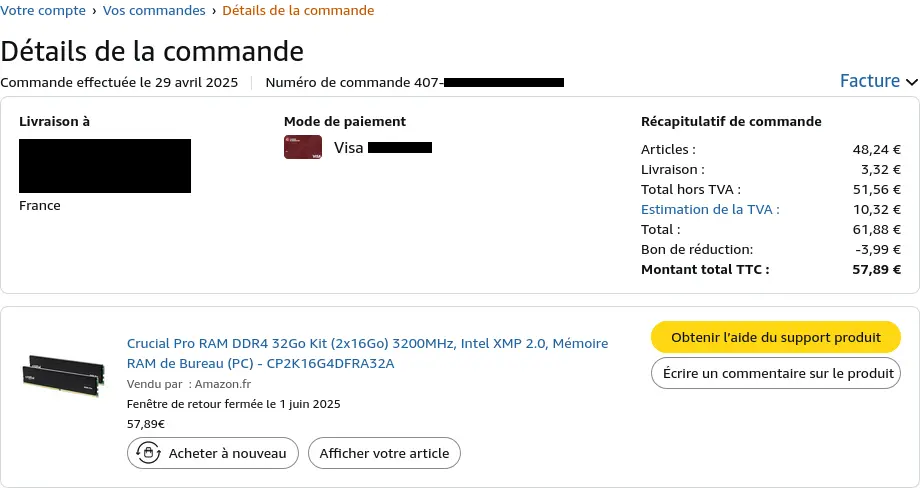Open the Facture dropdown
Screen dimensions: 920x488
pos(869,81)
